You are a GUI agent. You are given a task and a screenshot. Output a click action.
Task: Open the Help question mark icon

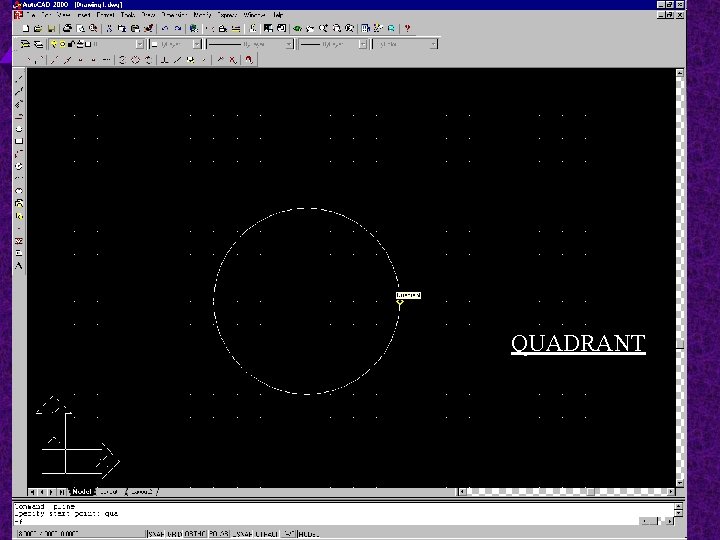[x=407, y=28]
